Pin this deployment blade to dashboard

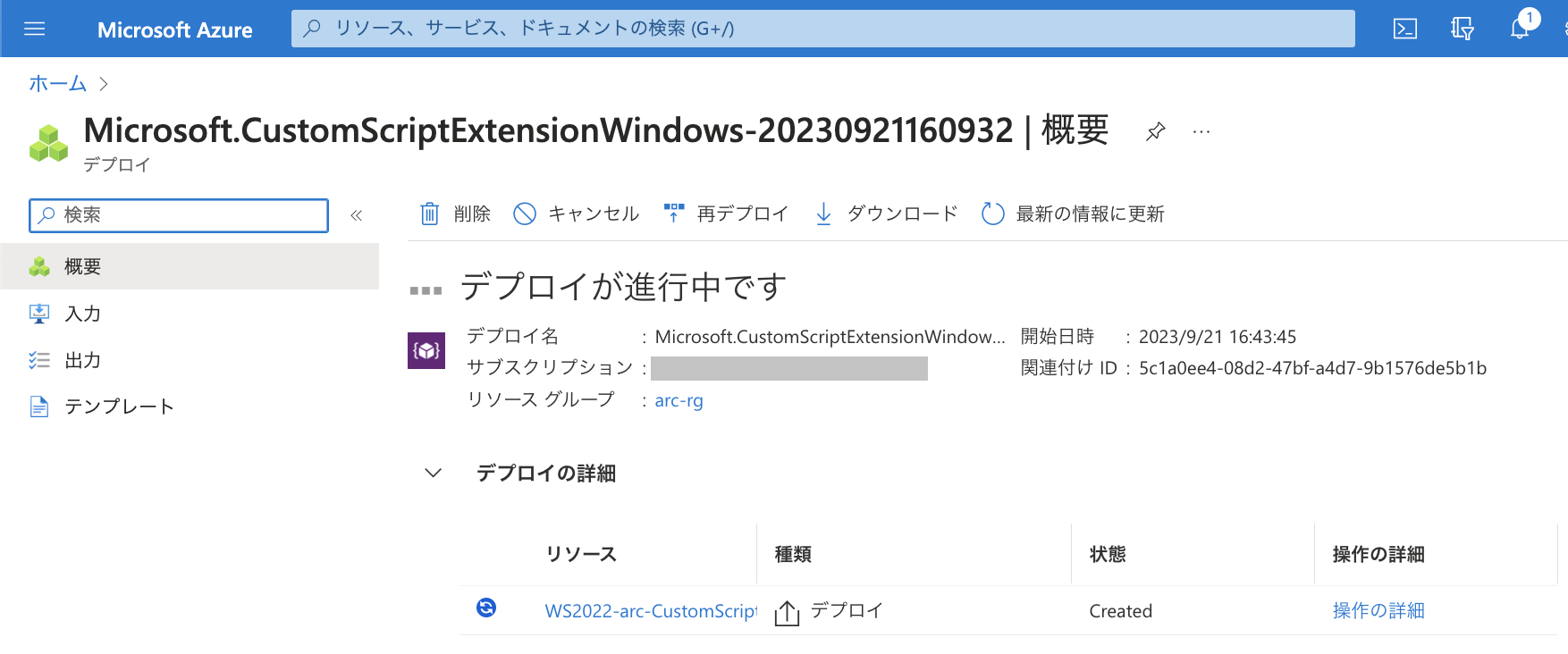click(1155, 131)
